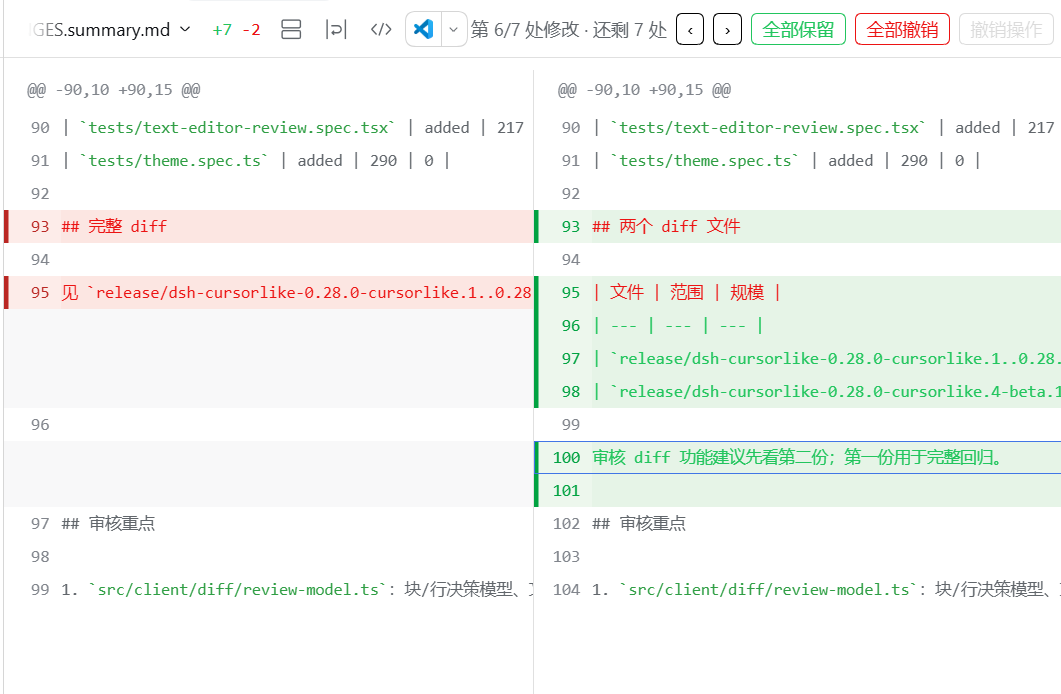Click right pane line 104 review-model.ts entry
The image size is (1061, 694).
pos(798,590)
